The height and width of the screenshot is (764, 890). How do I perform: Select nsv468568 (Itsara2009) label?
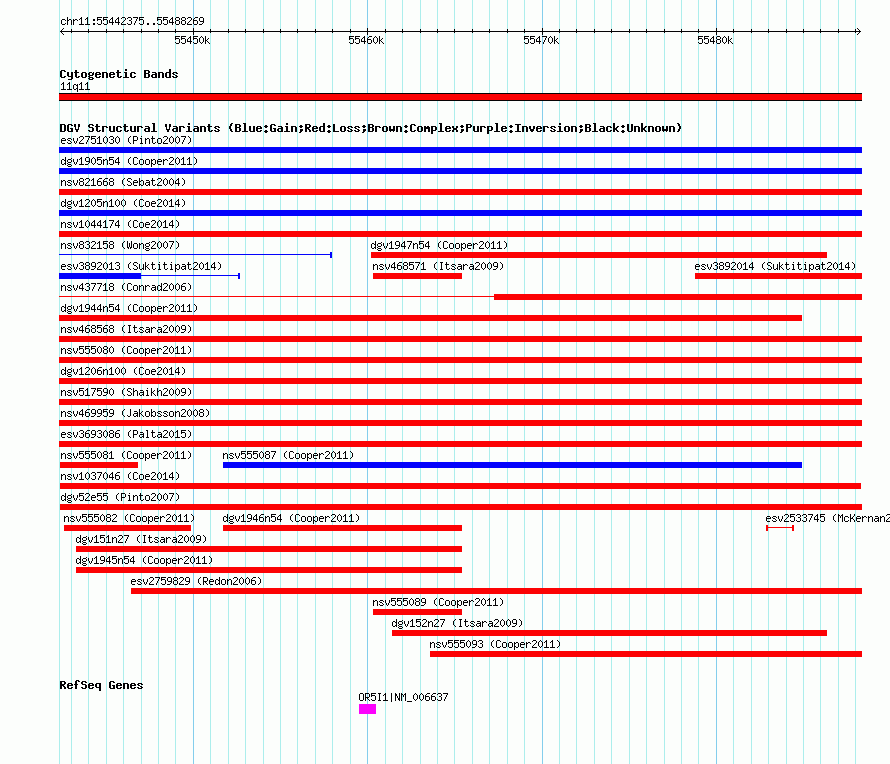tap(126, 329)
